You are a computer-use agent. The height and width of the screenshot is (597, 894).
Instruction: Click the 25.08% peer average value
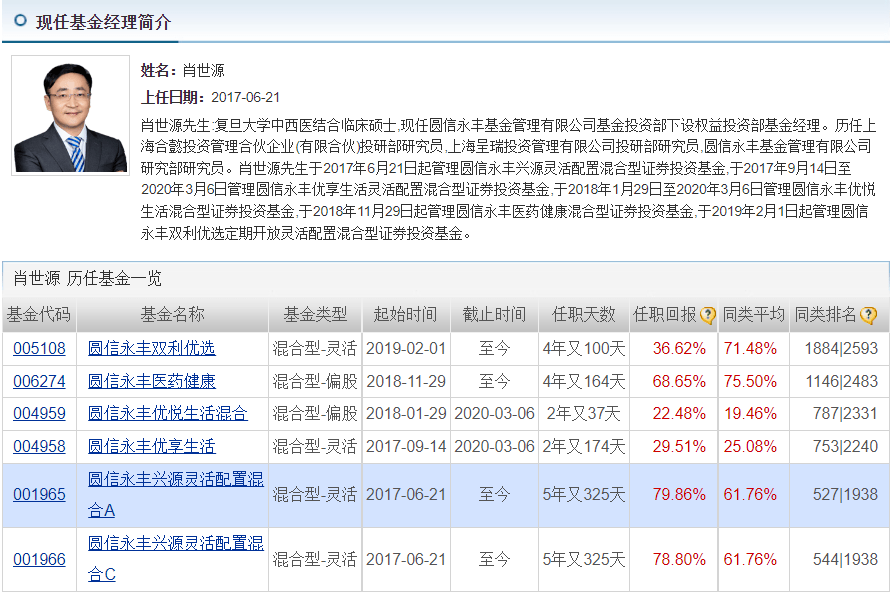pyautogui.click(x=750, y=446)
